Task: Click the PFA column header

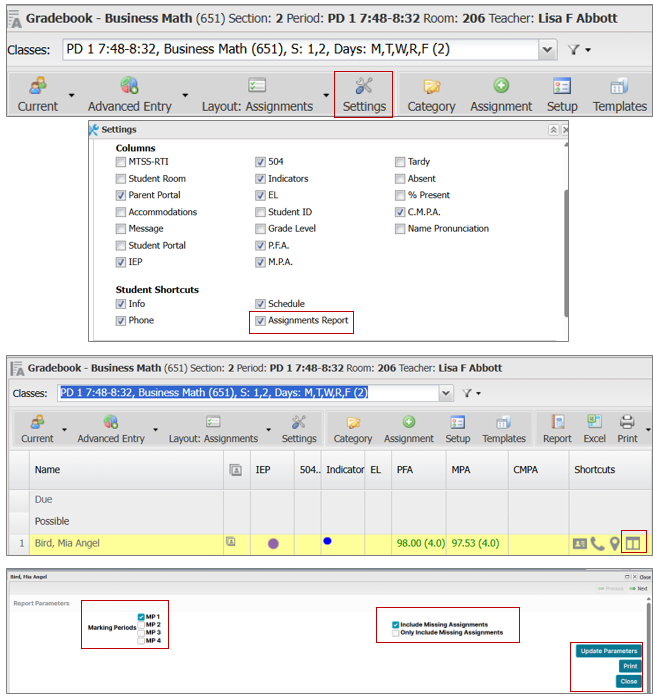Action: click(x=404, y=469)
